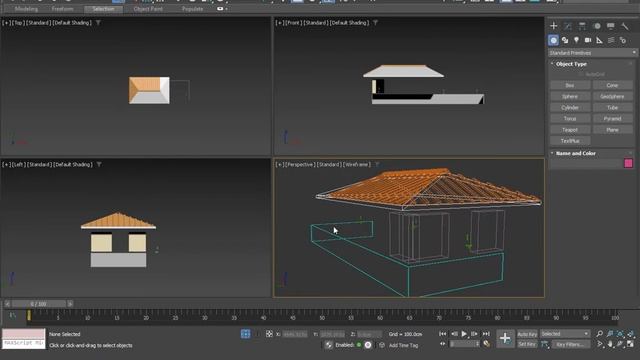Select the Orbit viewport icon
640x360 pixels.
click(x=620, y=344)
